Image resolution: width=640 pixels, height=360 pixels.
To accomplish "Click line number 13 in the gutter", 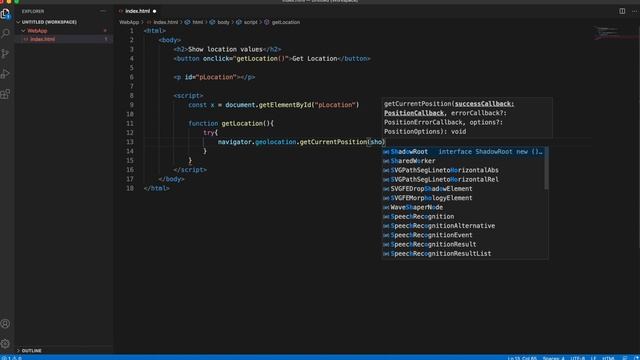I will (130, 142).
